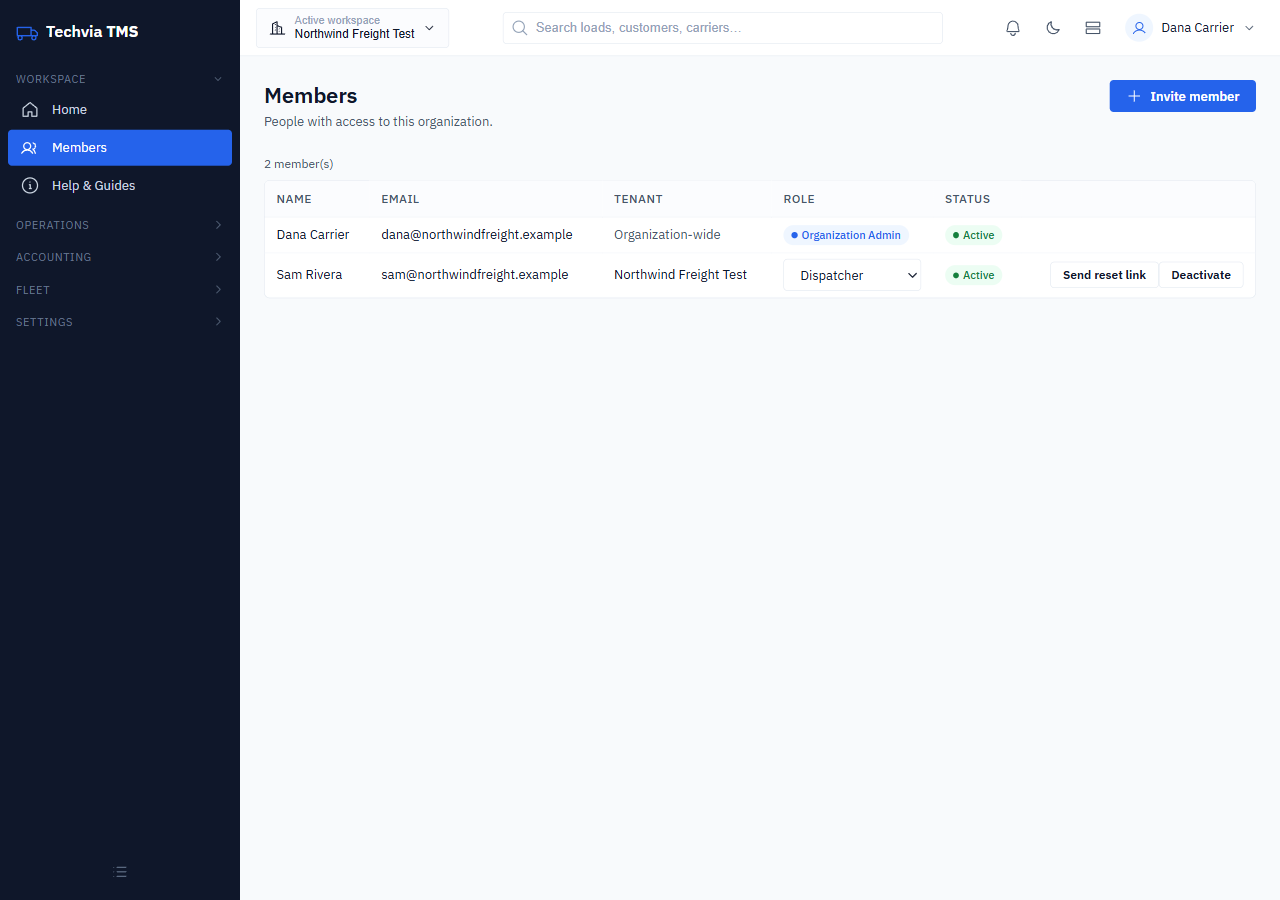
Task: Toggle dark mode moon icon
Action: pyautogui.click(x=1053, y=28)
